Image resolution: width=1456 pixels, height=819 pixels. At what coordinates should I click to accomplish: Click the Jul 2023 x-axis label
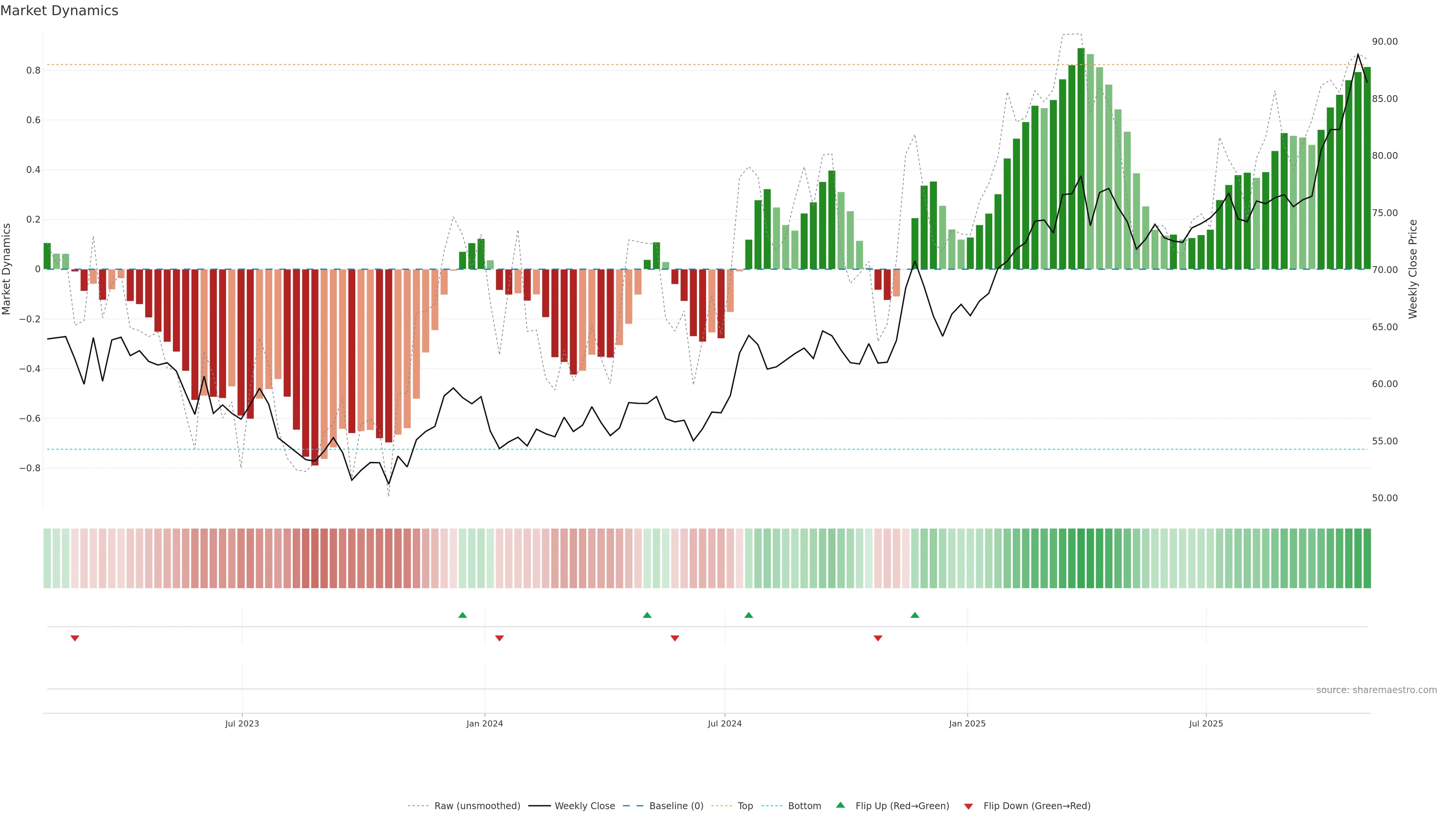pyautogui.click(x=242, y=723)
